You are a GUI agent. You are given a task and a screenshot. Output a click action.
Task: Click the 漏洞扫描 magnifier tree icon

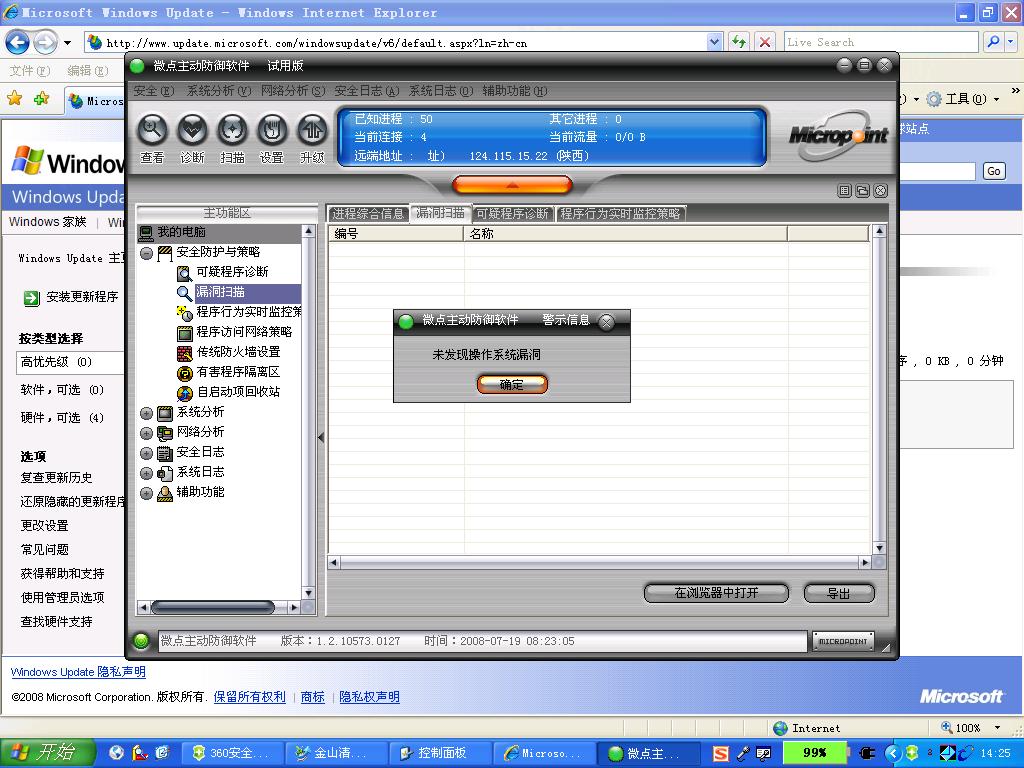pyautogui.click(x=185, y=293)
